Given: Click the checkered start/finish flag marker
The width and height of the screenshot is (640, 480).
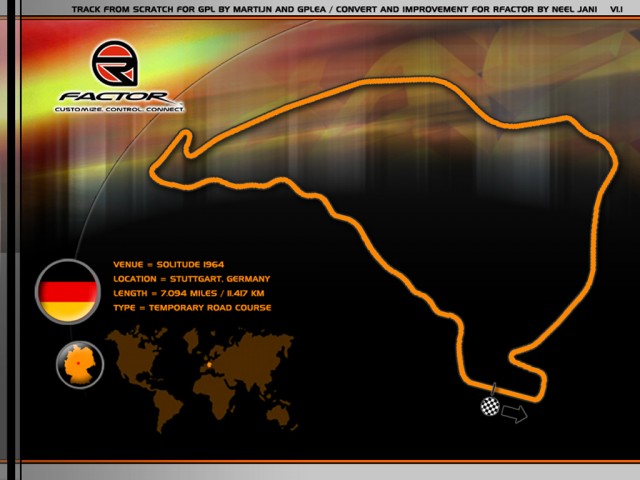Looking at the screenshot, I should click(490, 406).
